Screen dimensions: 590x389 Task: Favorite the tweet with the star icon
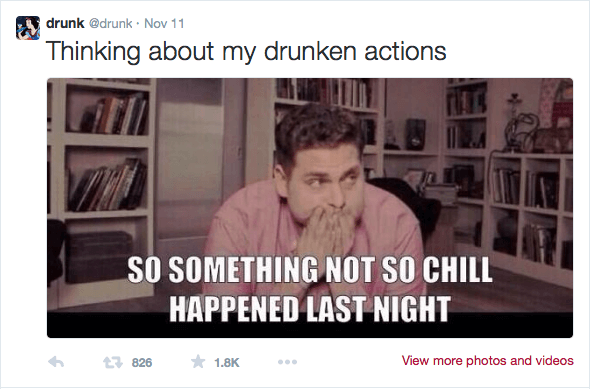(198, 362)
